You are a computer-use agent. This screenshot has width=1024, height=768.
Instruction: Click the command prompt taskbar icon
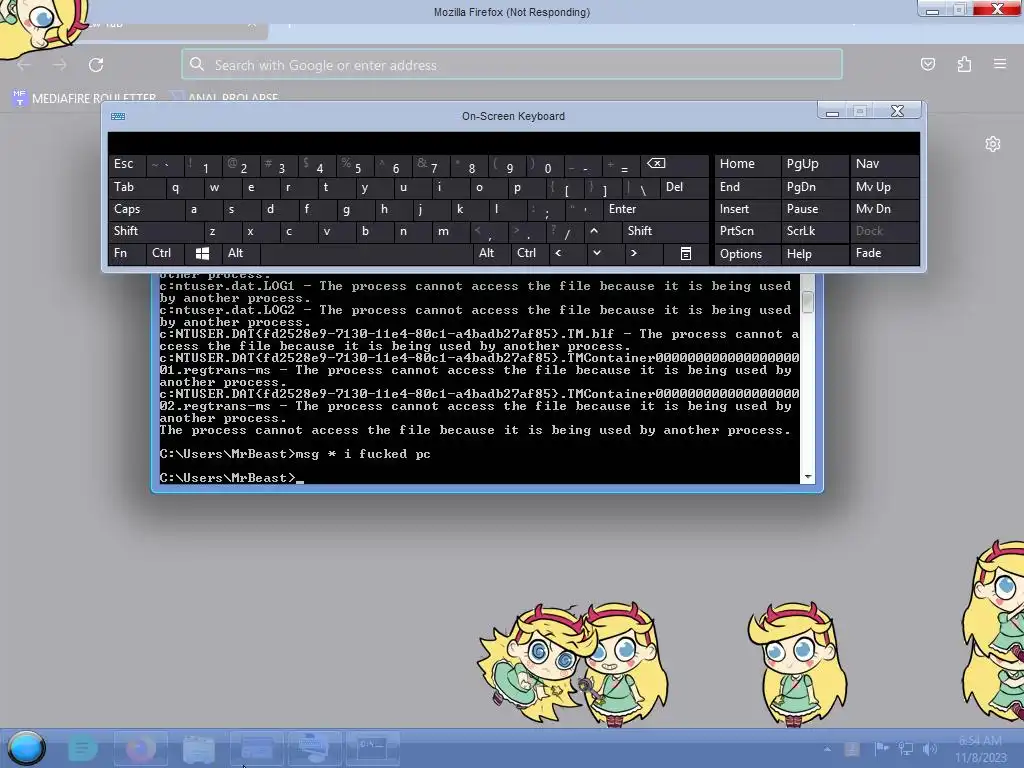click(372, 748)
